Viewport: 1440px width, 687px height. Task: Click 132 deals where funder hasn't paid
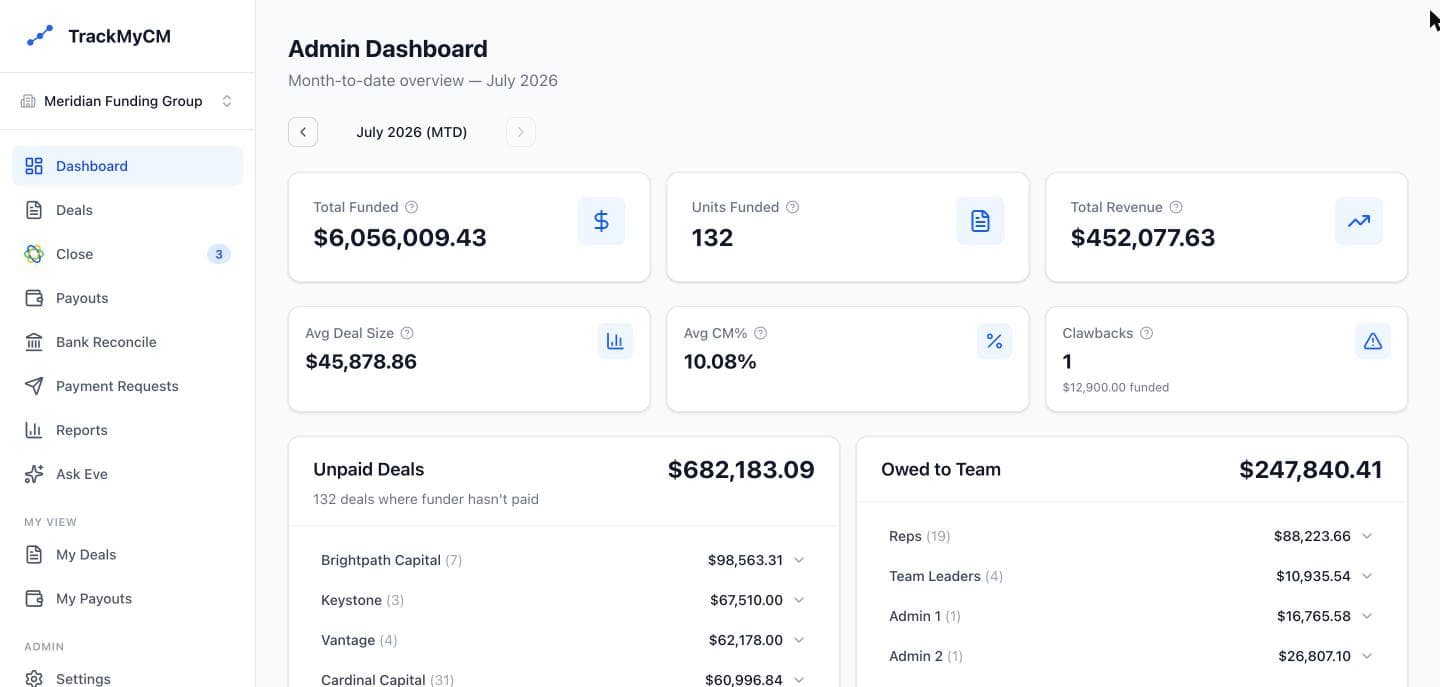(x=426, y=499)
